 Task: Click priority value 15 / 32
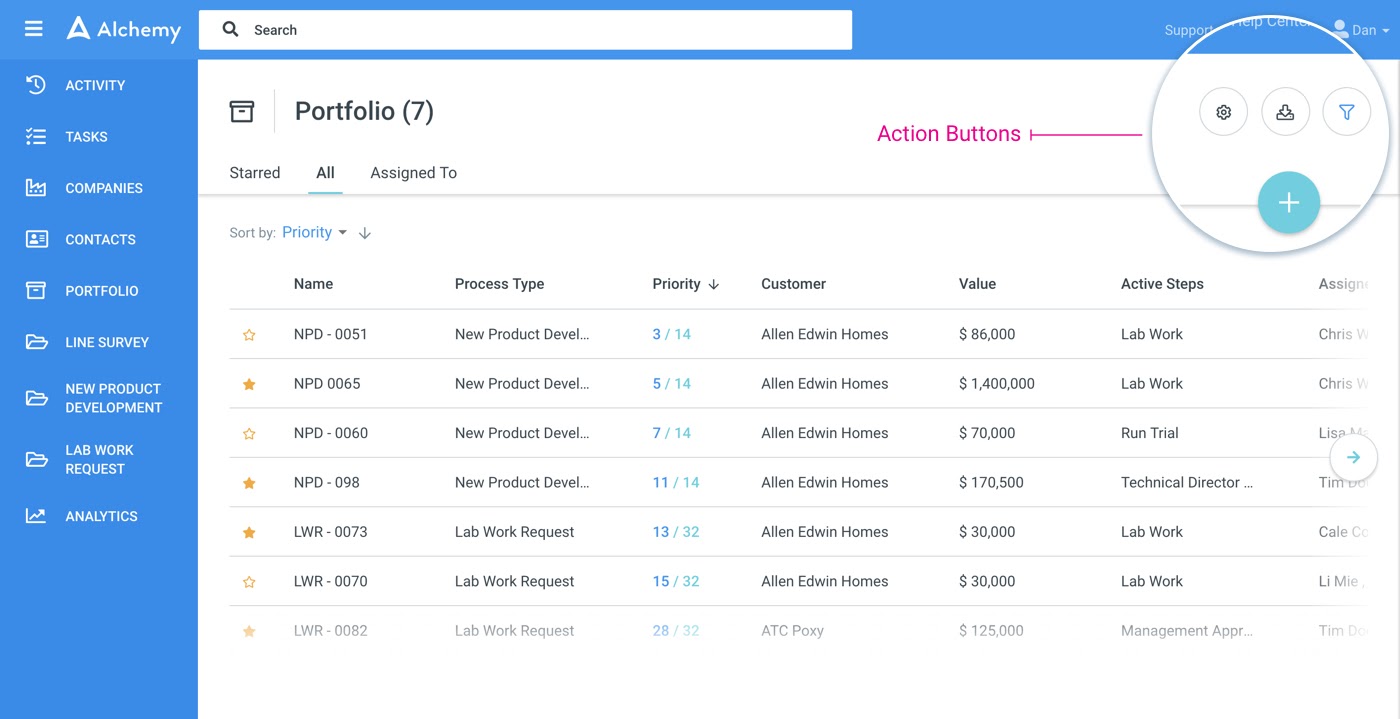click(x=675, y=581)
